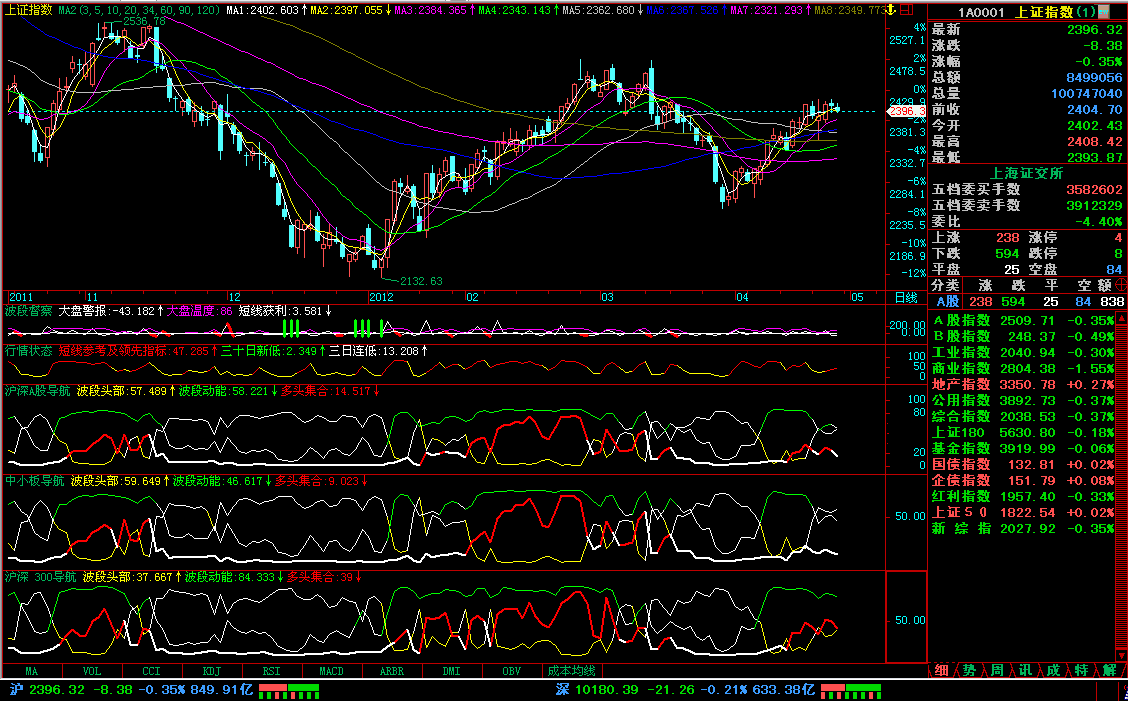Viewport: 1128px width, 701px height.
Task: Click the 波段智察 indicator name
Action: click(29, 311)
